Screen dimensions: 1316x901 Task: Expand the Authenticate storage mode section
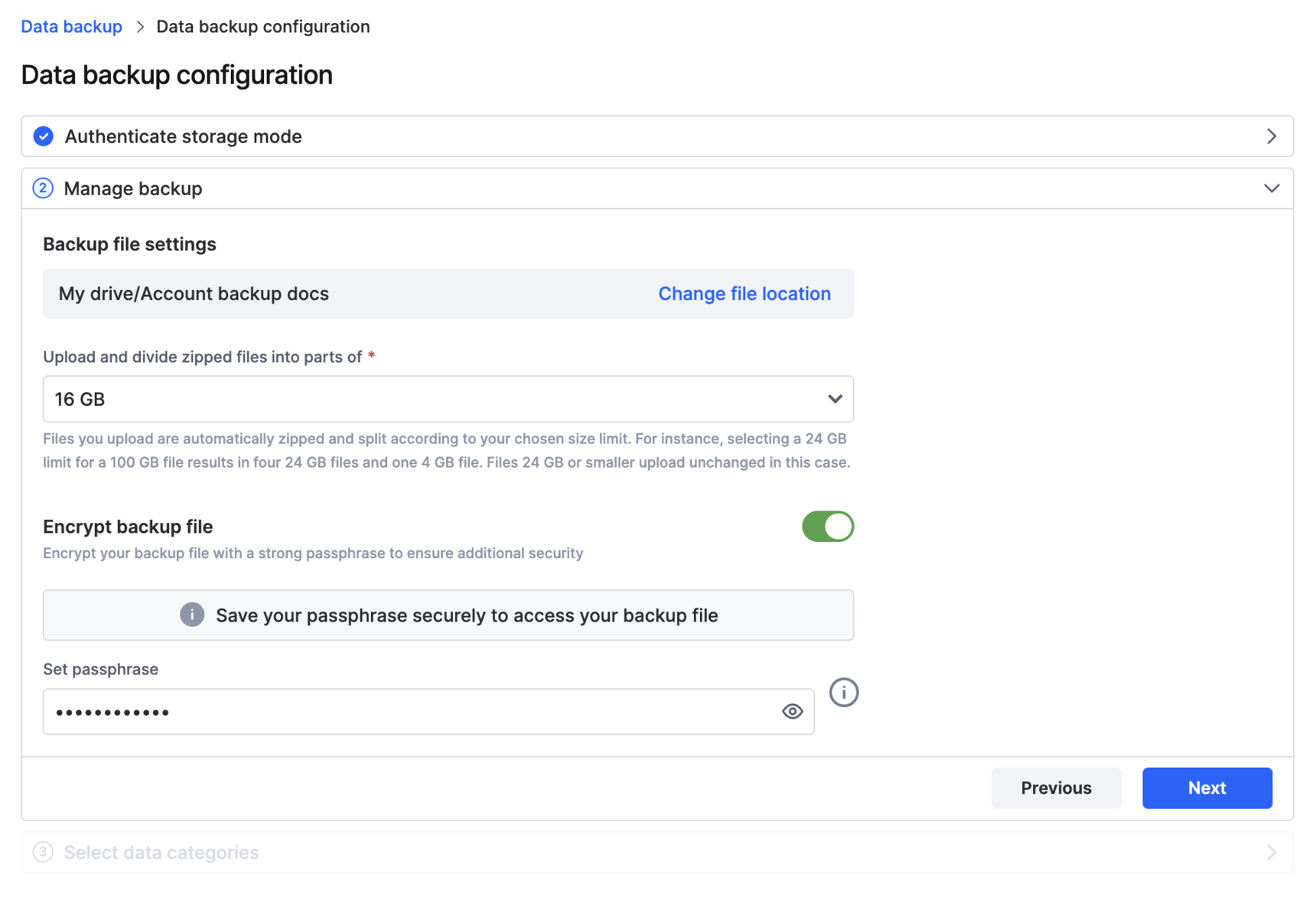tap(1271, 136)
